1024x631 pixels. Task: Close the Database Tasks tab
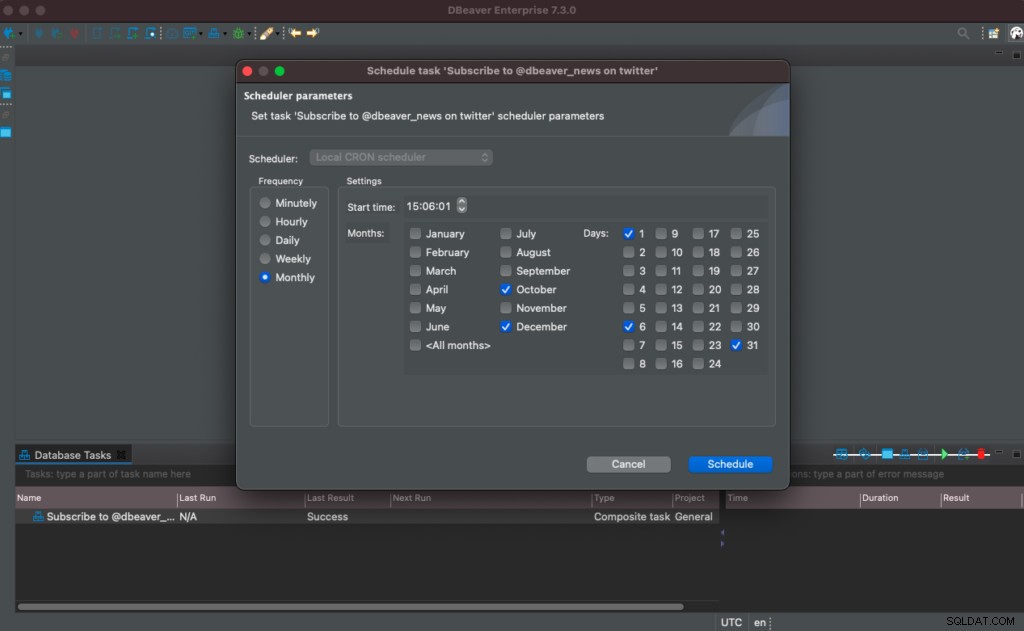pos(121,455)
